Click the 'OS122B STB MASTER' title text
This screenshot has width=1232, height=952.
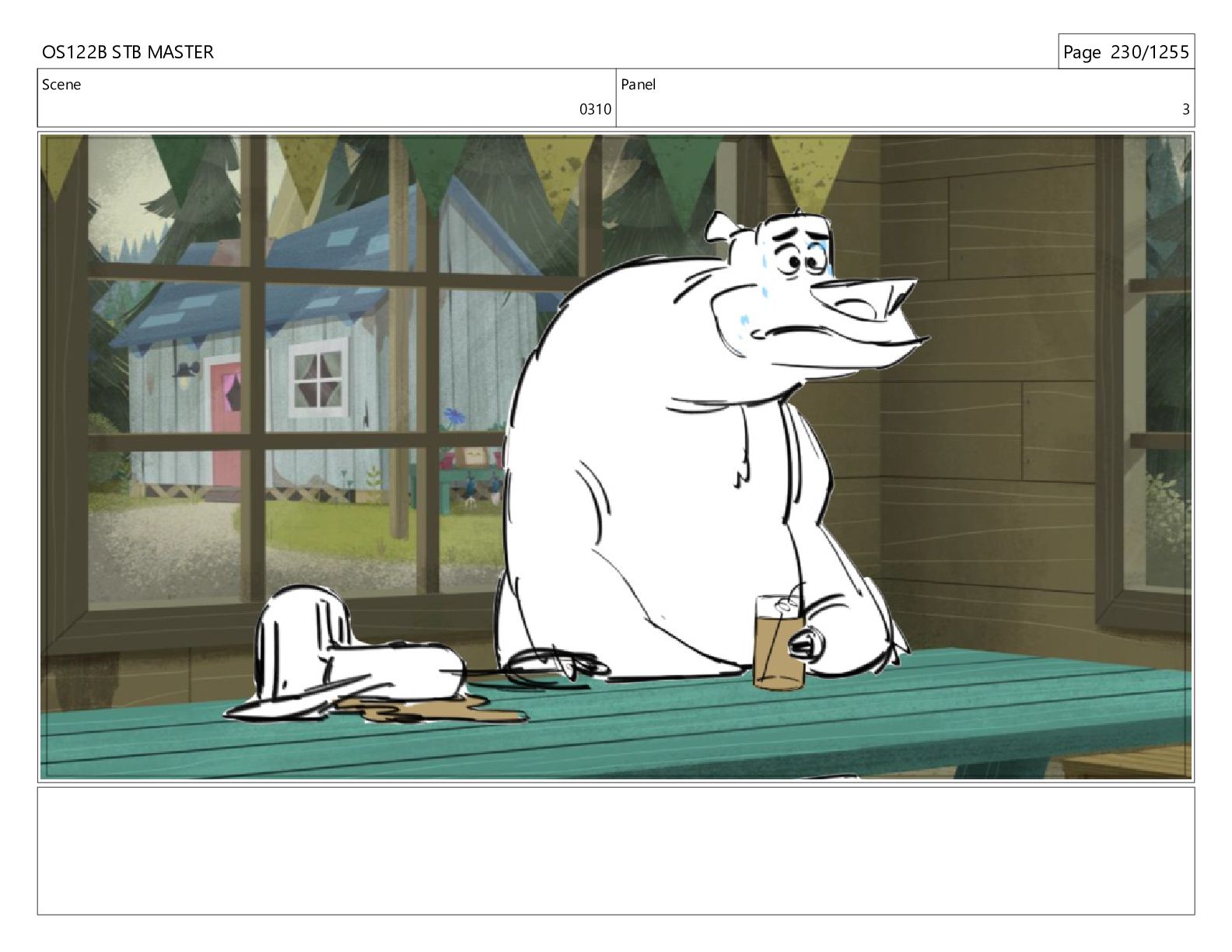[x=128, y=52]
